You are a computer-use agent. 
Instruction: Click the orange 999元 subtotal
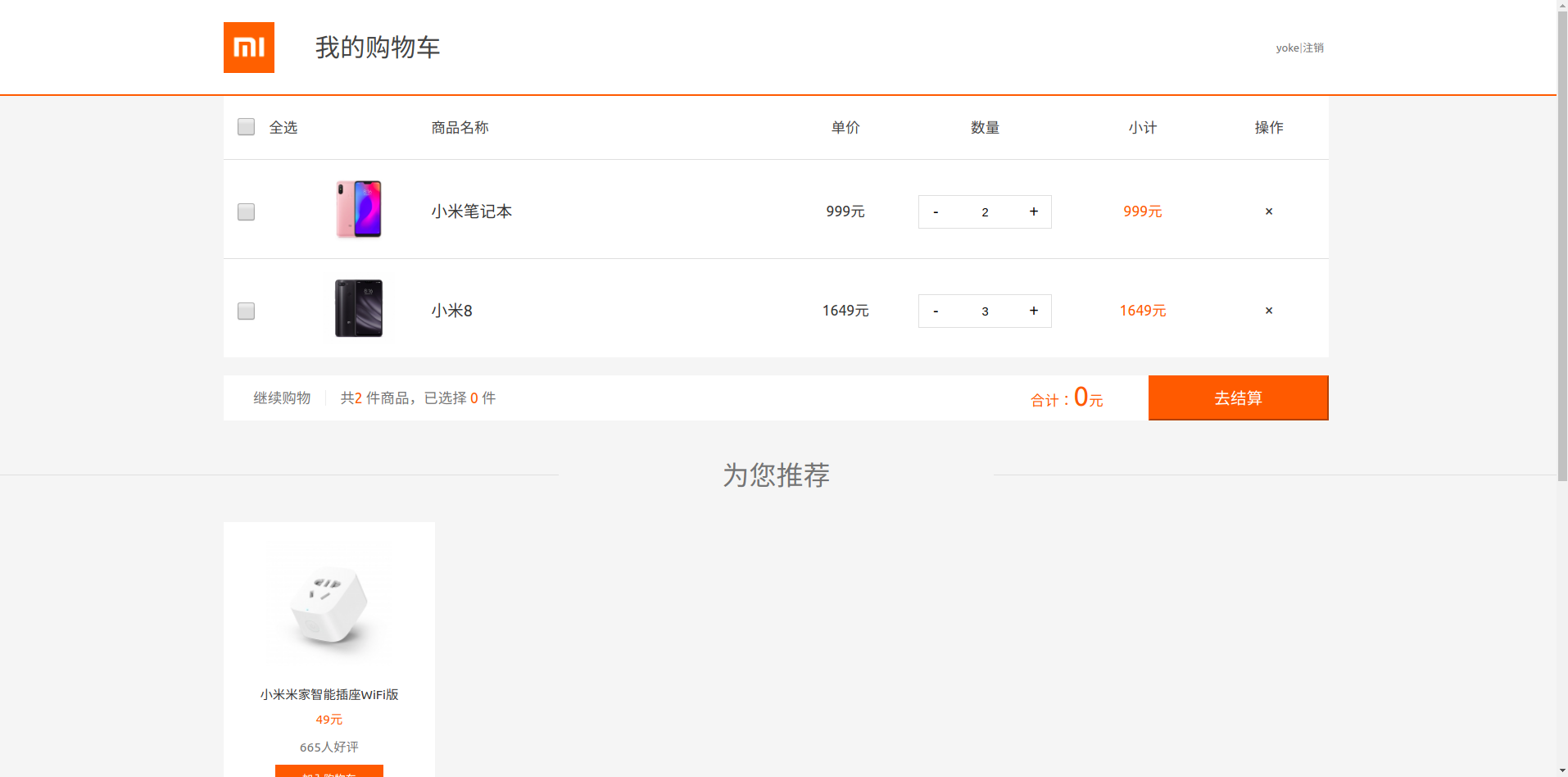pos(1143,211)
